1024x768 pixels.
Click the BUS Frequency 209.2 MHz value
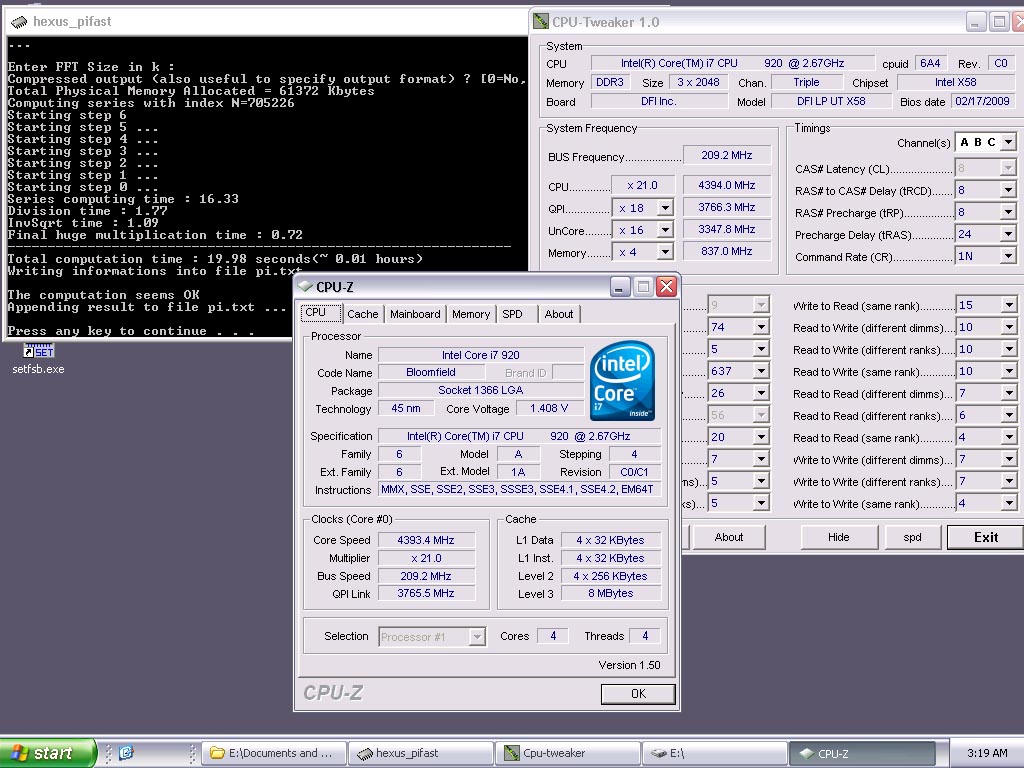(x=727, y=155)
